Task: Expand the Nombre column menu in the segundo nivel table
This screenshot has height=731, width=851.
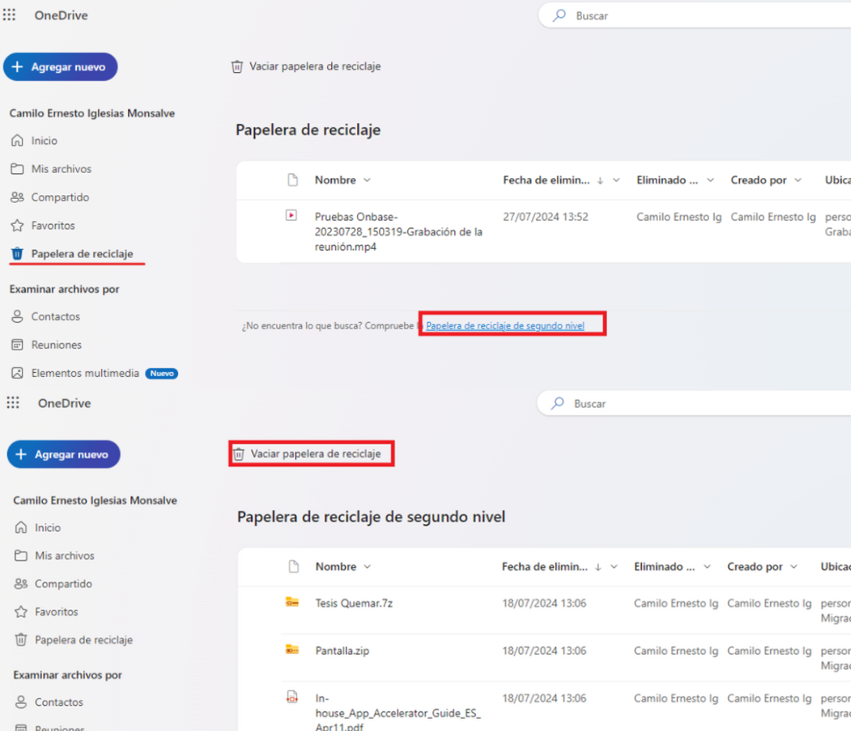Action: (367, 567)
